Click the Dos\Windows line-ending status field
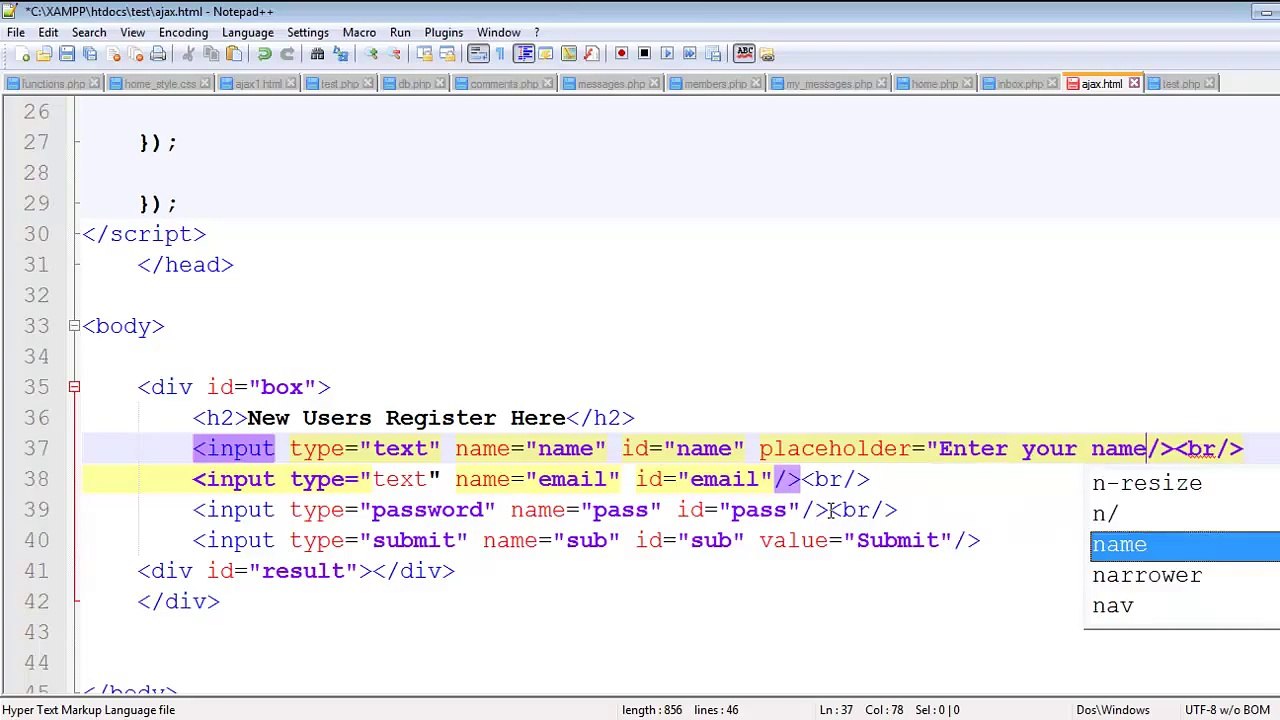 [1112, 710]
